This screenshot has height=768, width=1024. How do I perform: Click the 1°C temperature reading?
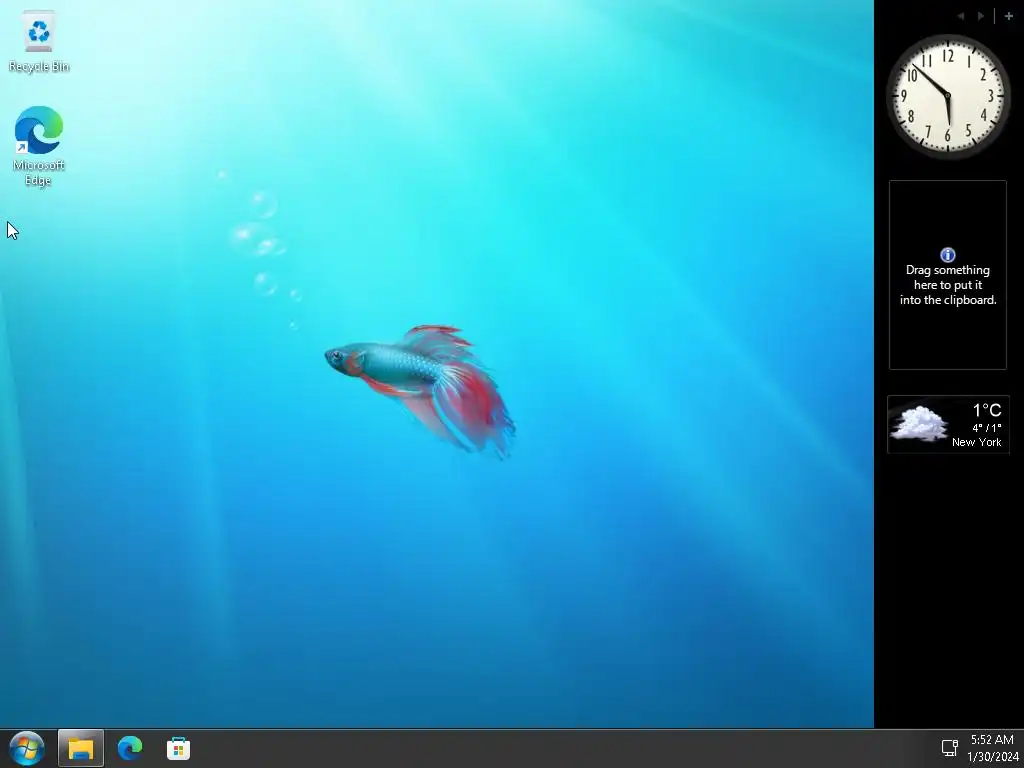[987, 410]
